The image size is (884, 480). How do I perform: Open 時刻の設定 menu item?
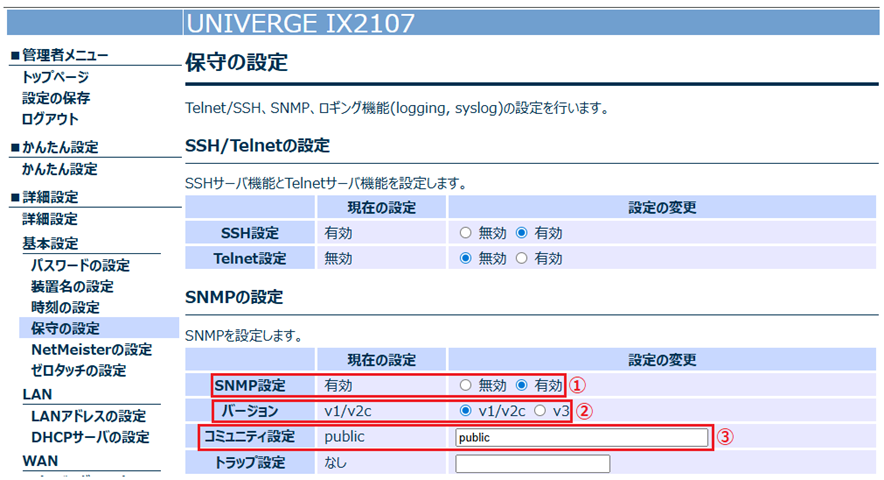click(x=65, y=307)
